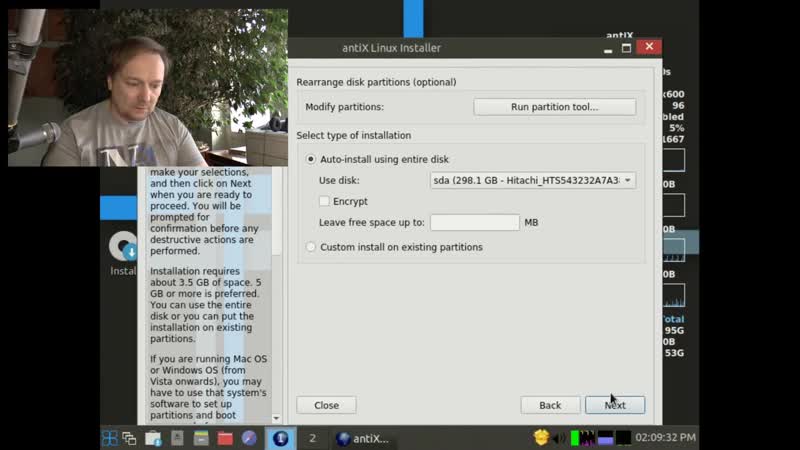Open the volume speaker tray icon
The width and height of the screenshot is (800, 450).
[x=559, y=438]
